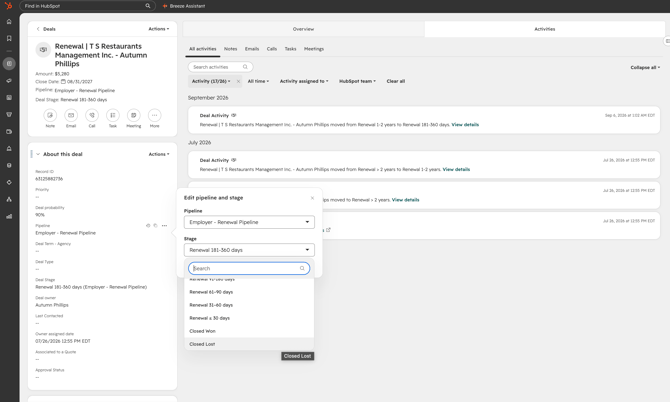Switch to the Overview tab

coord(303,29)
